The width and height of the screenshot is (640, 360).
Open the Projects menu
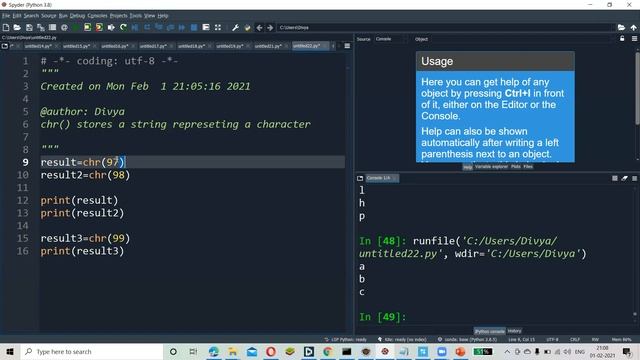coord(118,16)
